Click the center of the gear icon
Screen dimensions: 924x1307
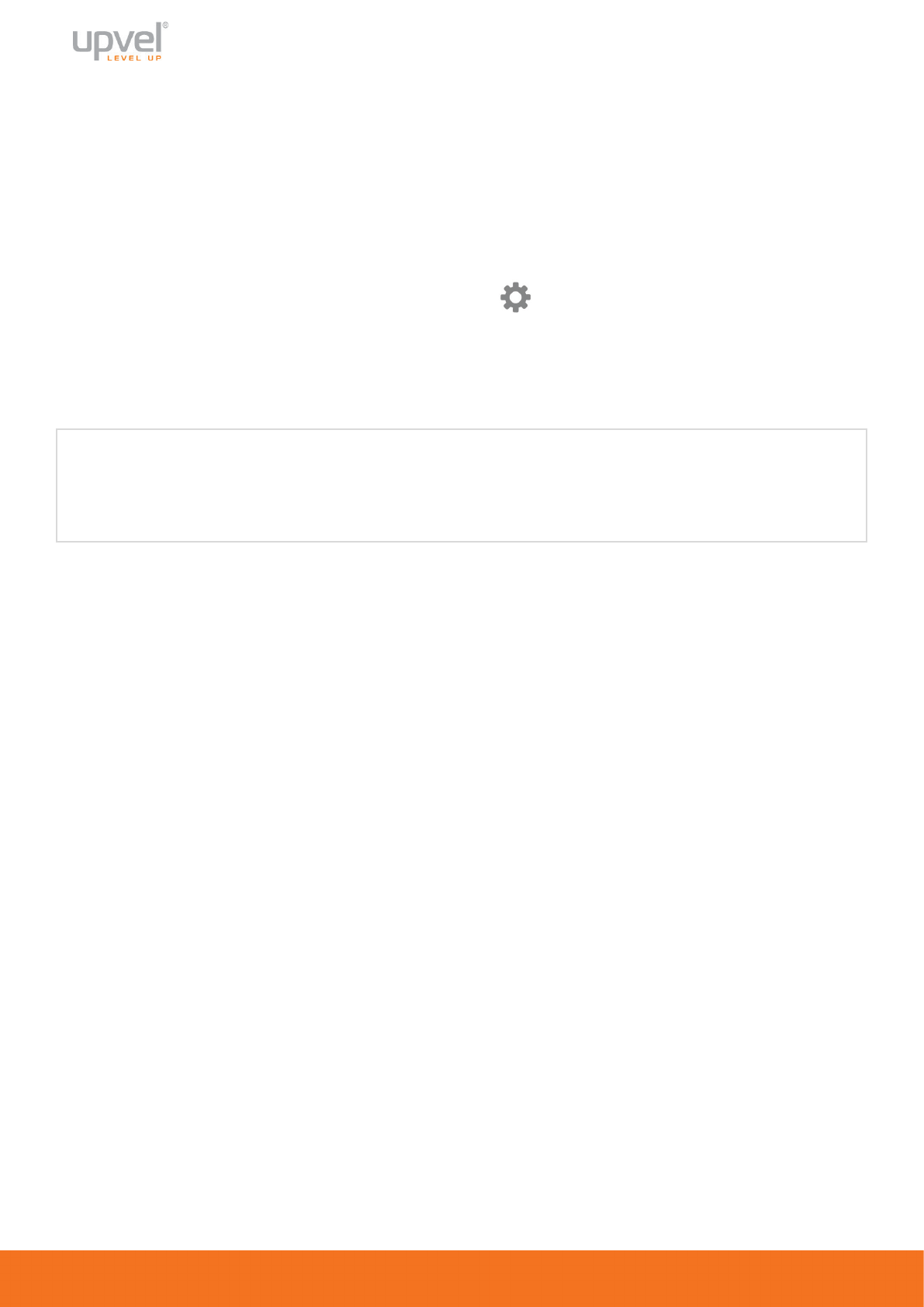[x=515, y=298]
